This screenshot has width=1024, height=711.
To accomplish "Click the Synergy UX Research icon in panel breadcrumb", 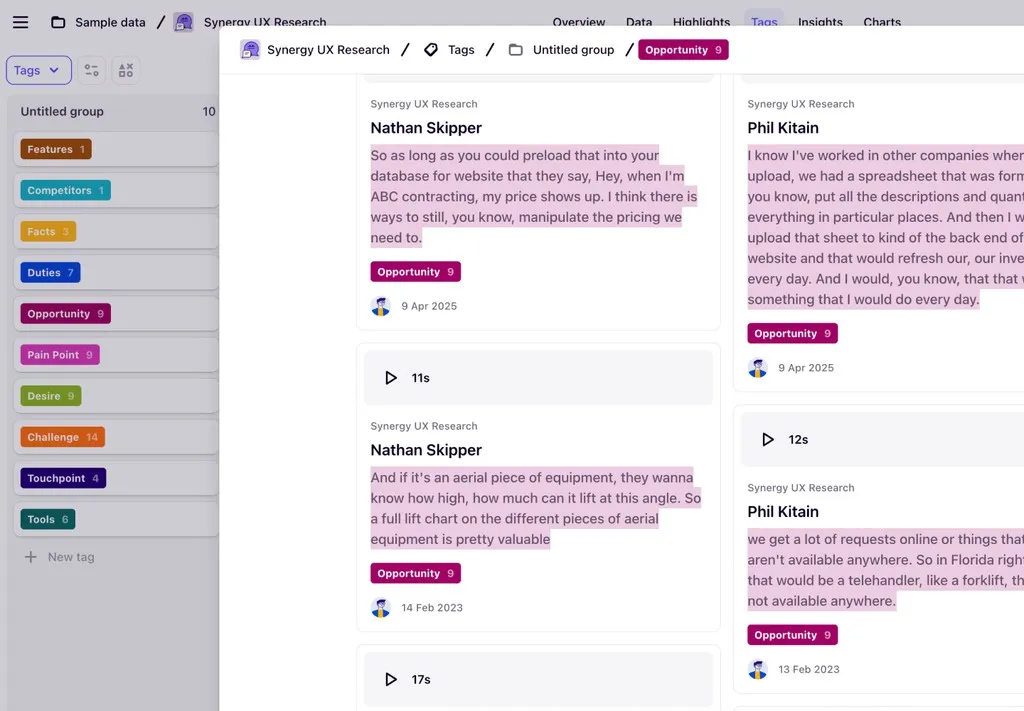I will click(x=250, y=50).
